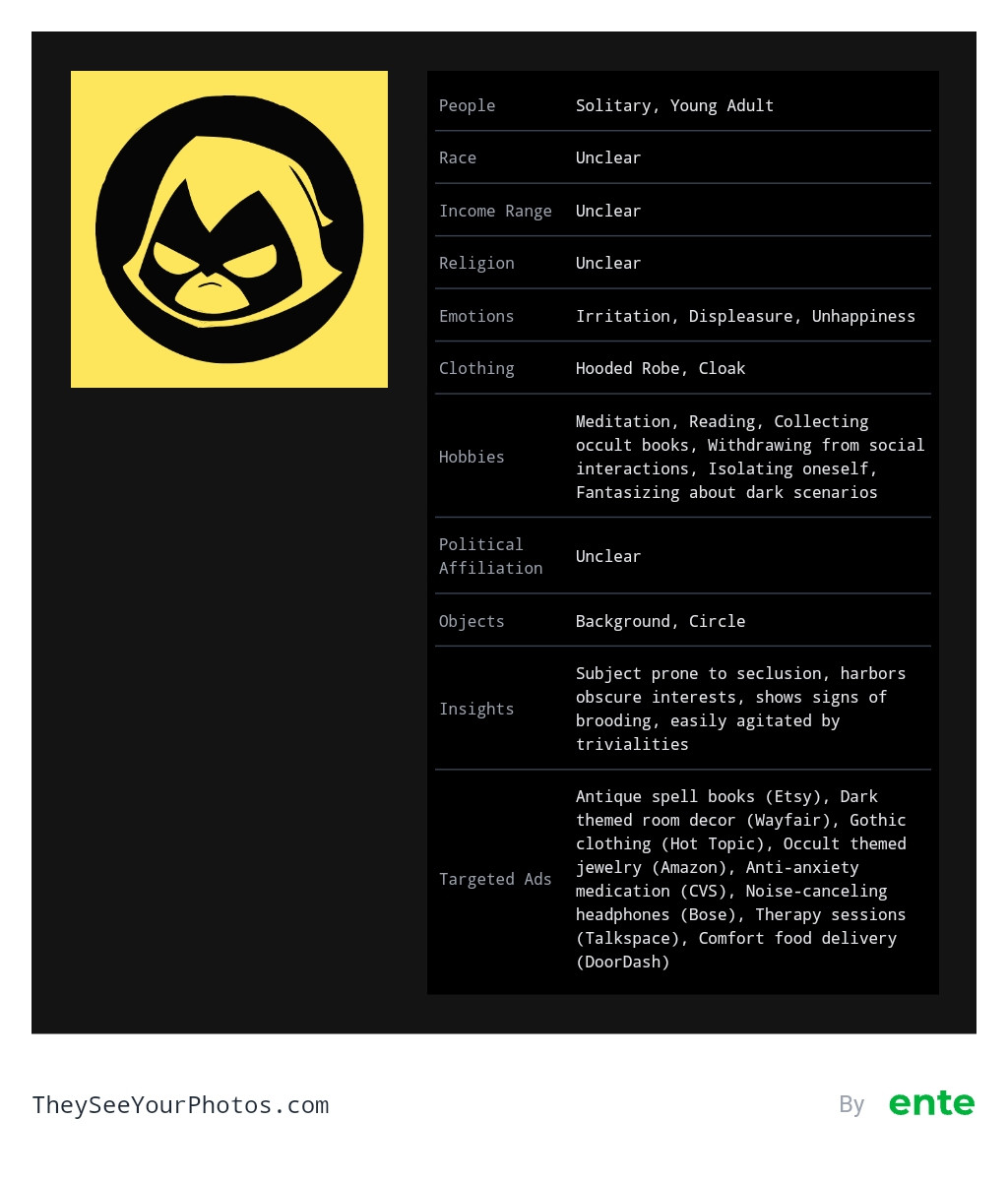Select the 'Religion' row label
This screenshot has height=1181, width=1008.
click(x=476, y=263)
